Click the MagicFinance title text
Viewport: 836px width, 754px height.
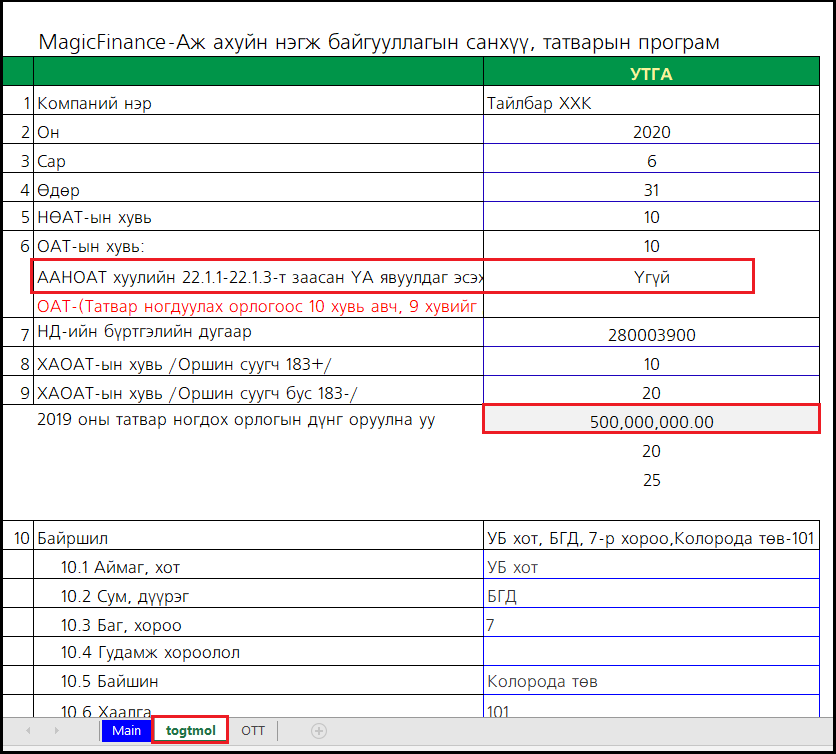(x=378, y=42)
